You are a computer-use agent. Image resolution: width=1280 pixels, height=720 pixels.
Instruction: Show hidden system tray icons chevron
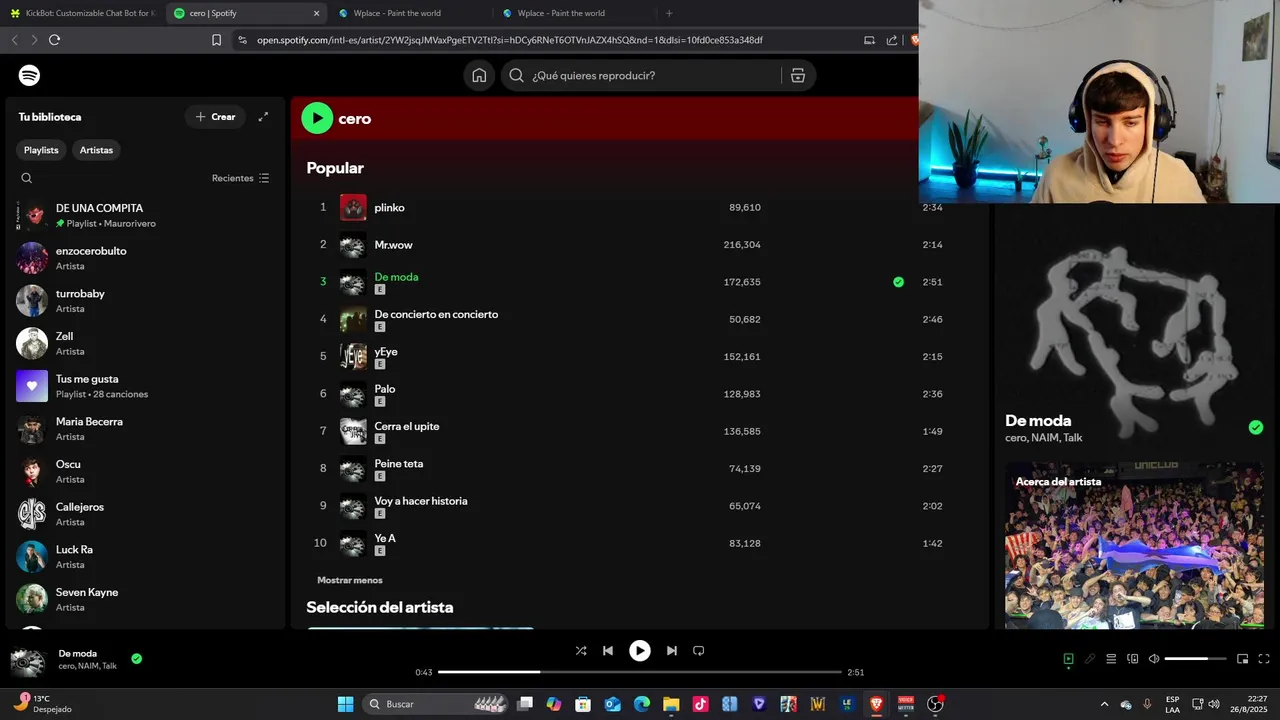1104,704
